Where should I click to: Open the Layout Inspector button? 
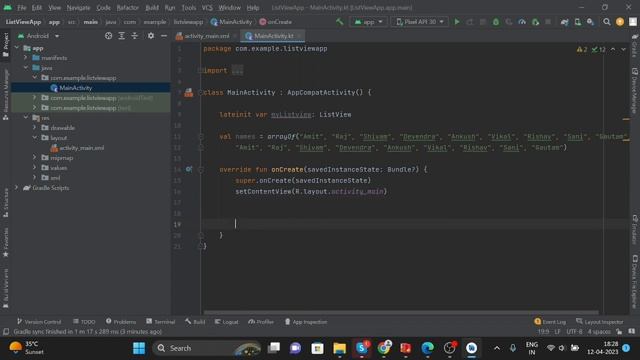click(x=600, y=322)
